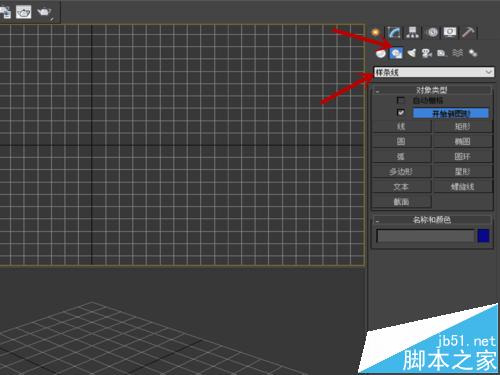Choose the 线 line shape button
The width and height of the screenshot is (500, 375).
(x=401, y=126)
